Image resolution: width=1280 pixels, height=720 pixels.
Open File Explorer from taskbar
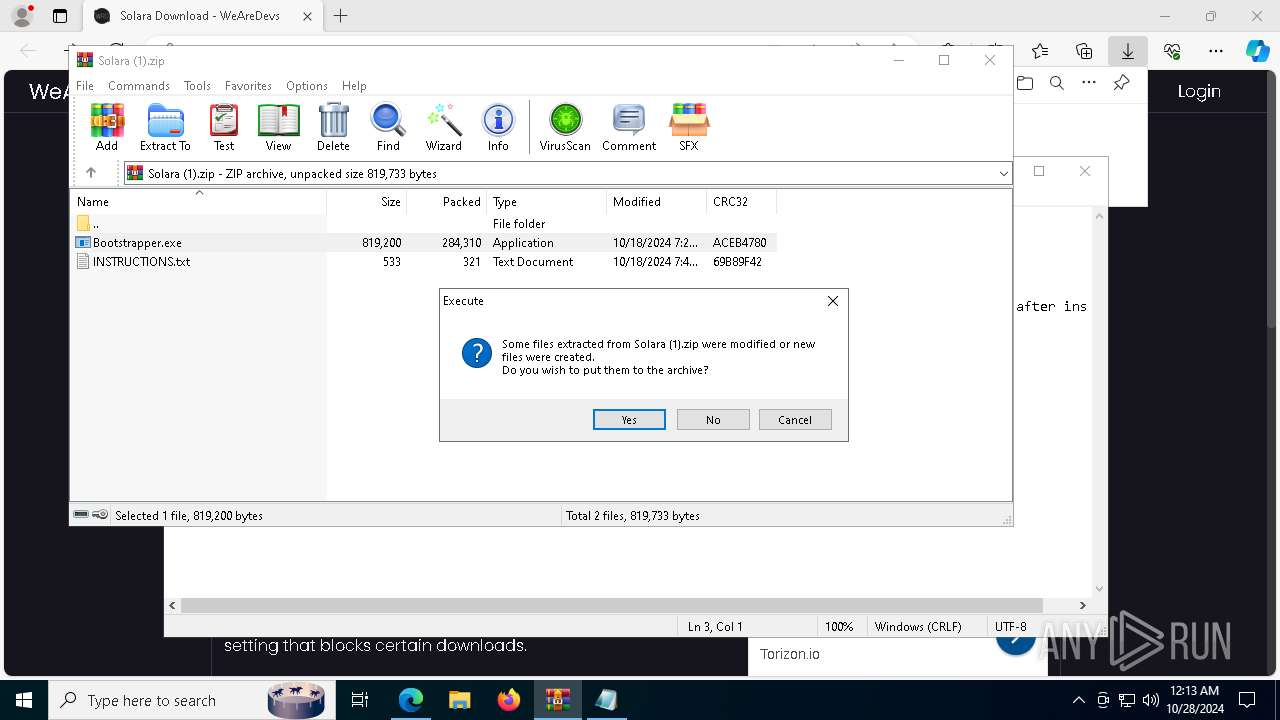click(459, 700)
